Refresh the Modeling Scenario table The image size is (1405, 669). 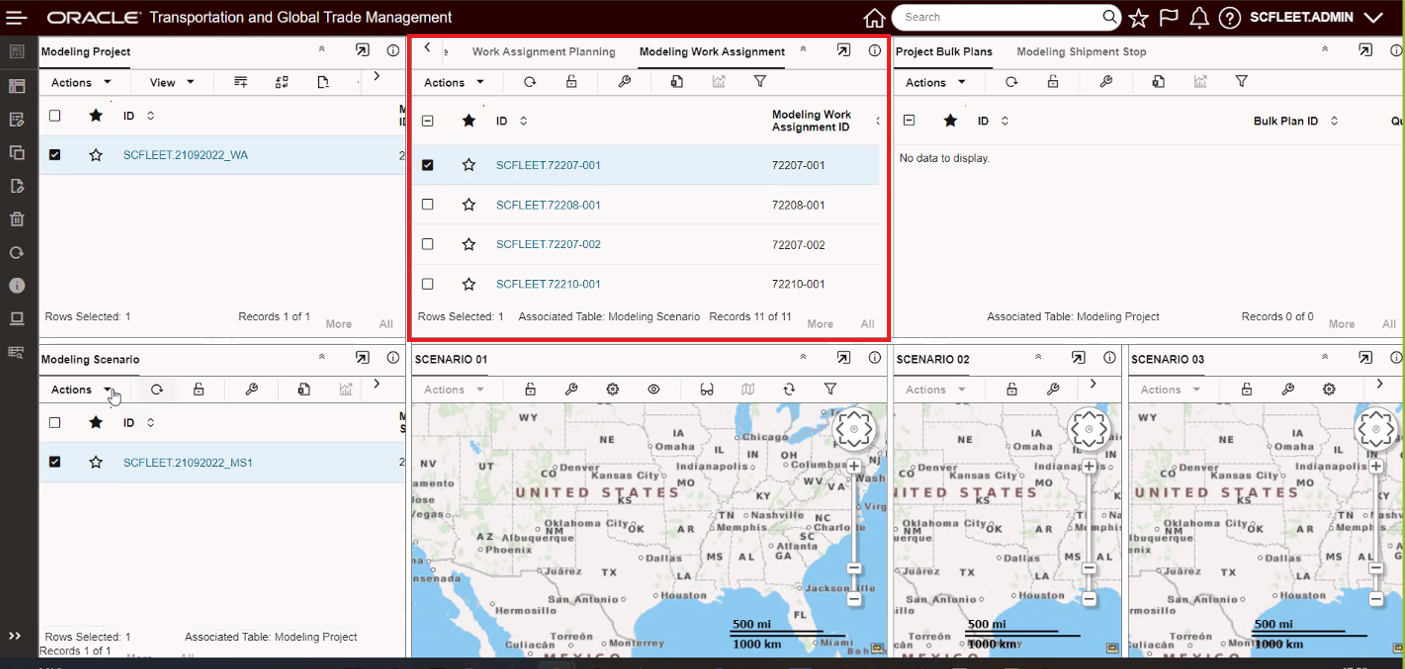(157, 390)
